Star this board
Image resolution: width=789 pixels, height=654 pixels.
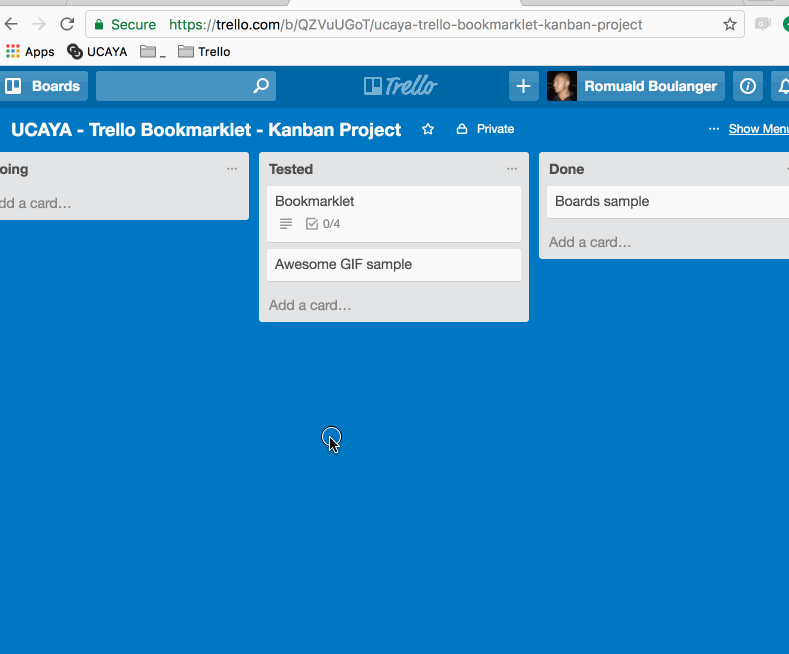pyautogui.click(x=428, y=129)
